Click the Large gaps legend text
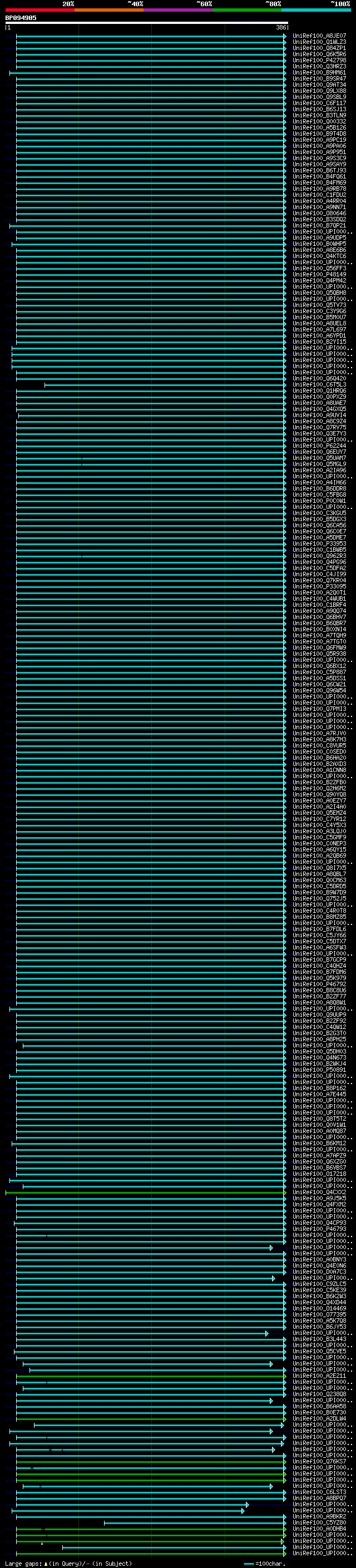The width and height of the screenshot is (356, 1568). point(67,1563)
